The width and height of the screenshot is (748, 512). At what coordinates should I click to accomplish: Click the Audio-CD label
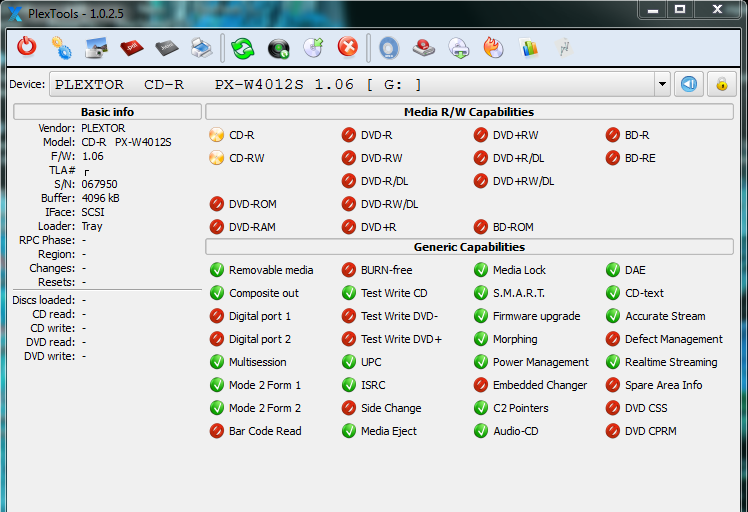[x=516, y=431]
